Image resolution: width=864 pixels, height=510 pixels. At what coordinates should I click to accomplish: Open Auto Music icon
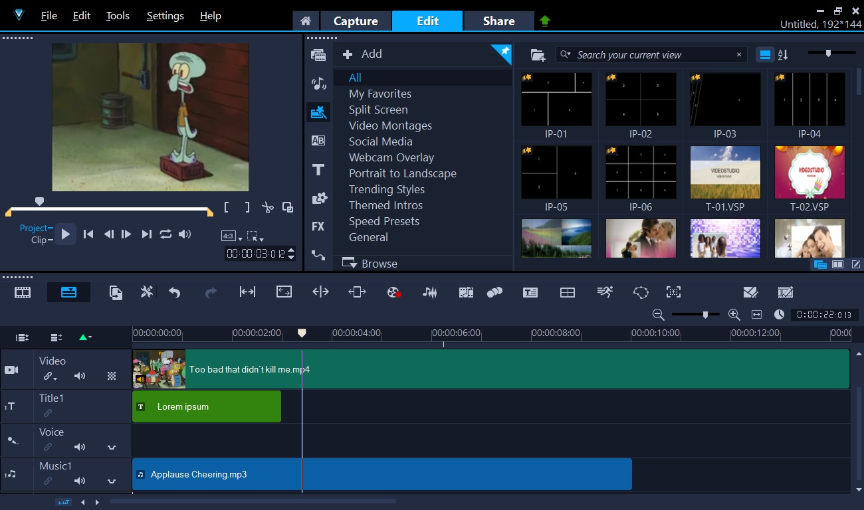tap(466, 292)
